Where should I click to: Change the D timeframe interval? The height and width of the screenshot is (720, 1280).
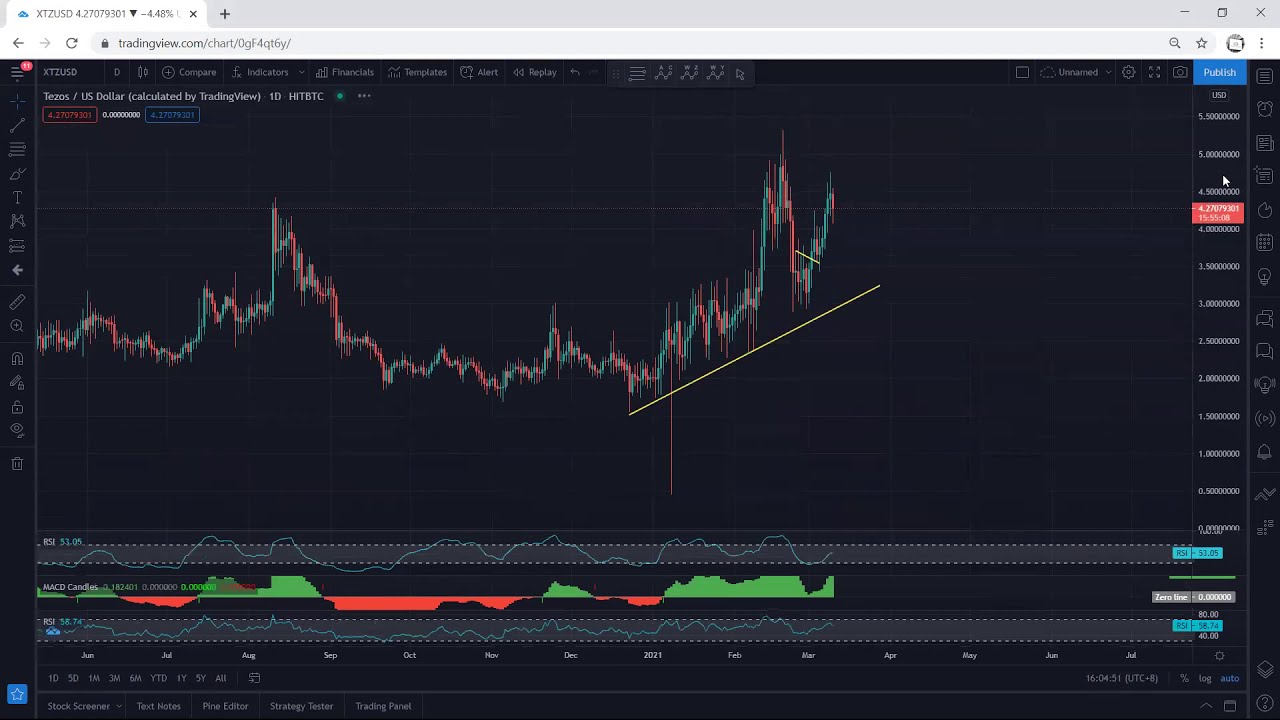pos(116,72)
